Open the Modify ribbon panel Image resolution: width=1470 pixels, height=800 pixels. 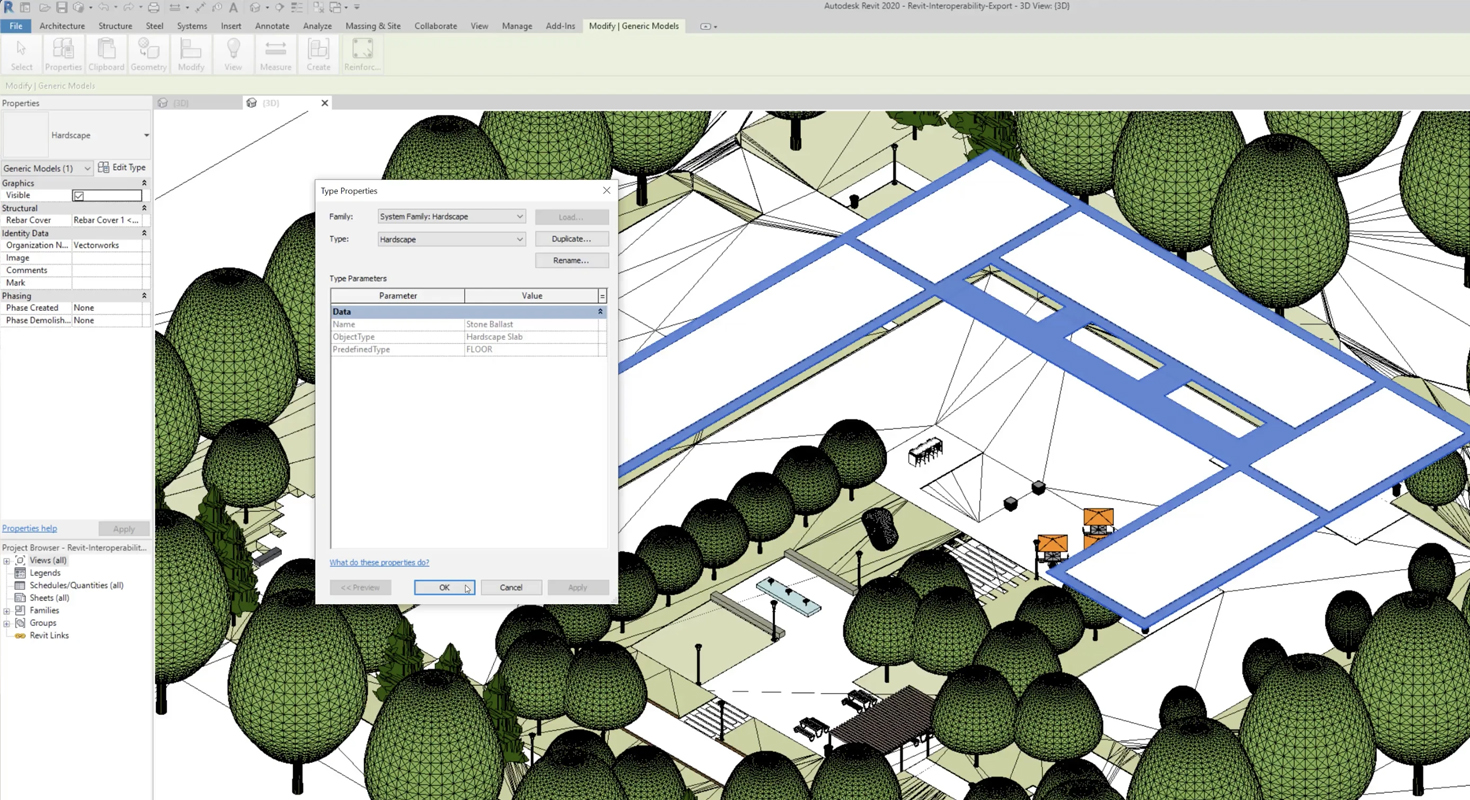pyautogui.click(x=191, y=54)
